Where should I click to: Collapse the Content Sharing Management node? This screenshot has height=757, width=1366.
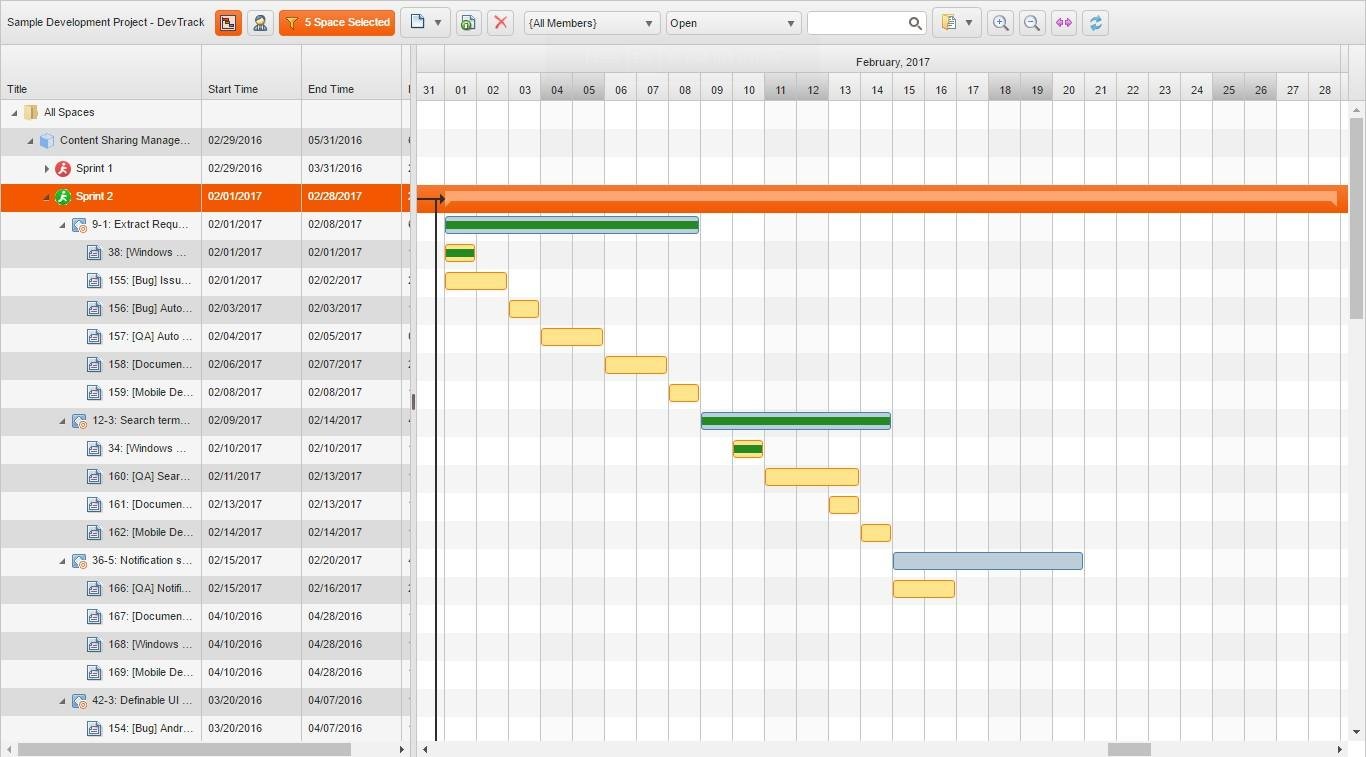pyautogui.click(x=30, y=141)
